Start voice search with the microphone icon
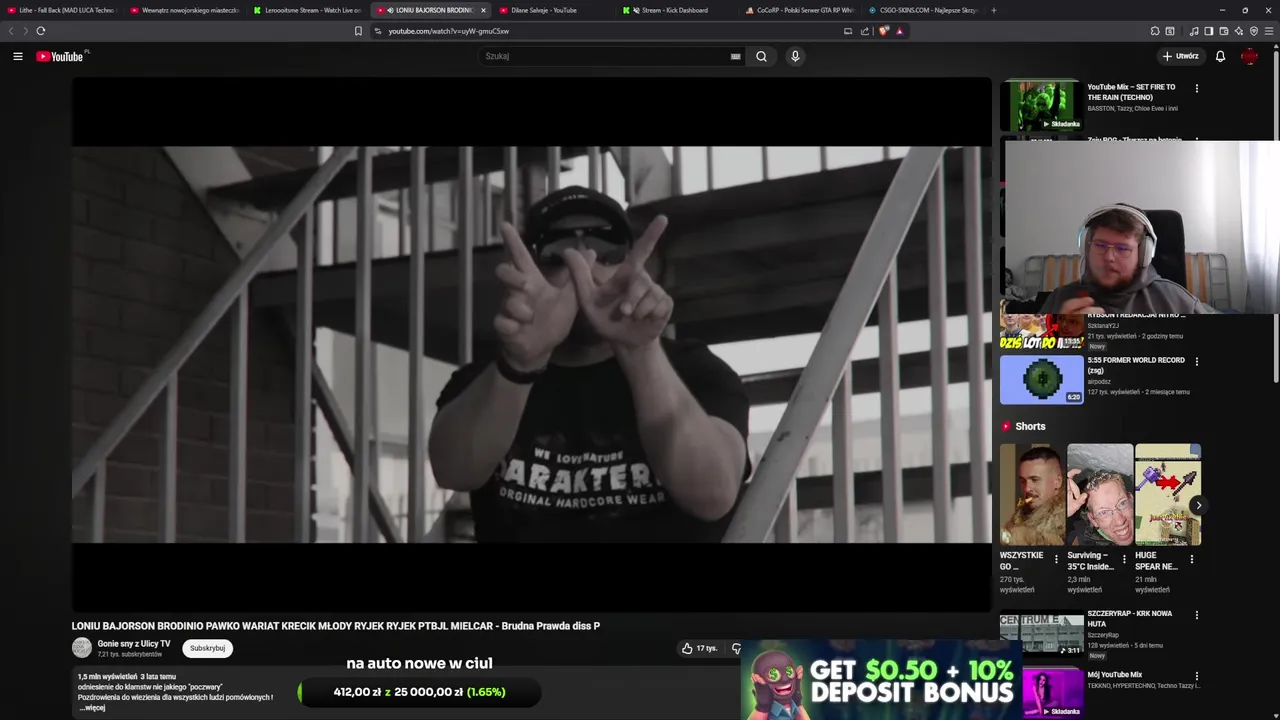Screen dimensions: 1280x720 795,56
